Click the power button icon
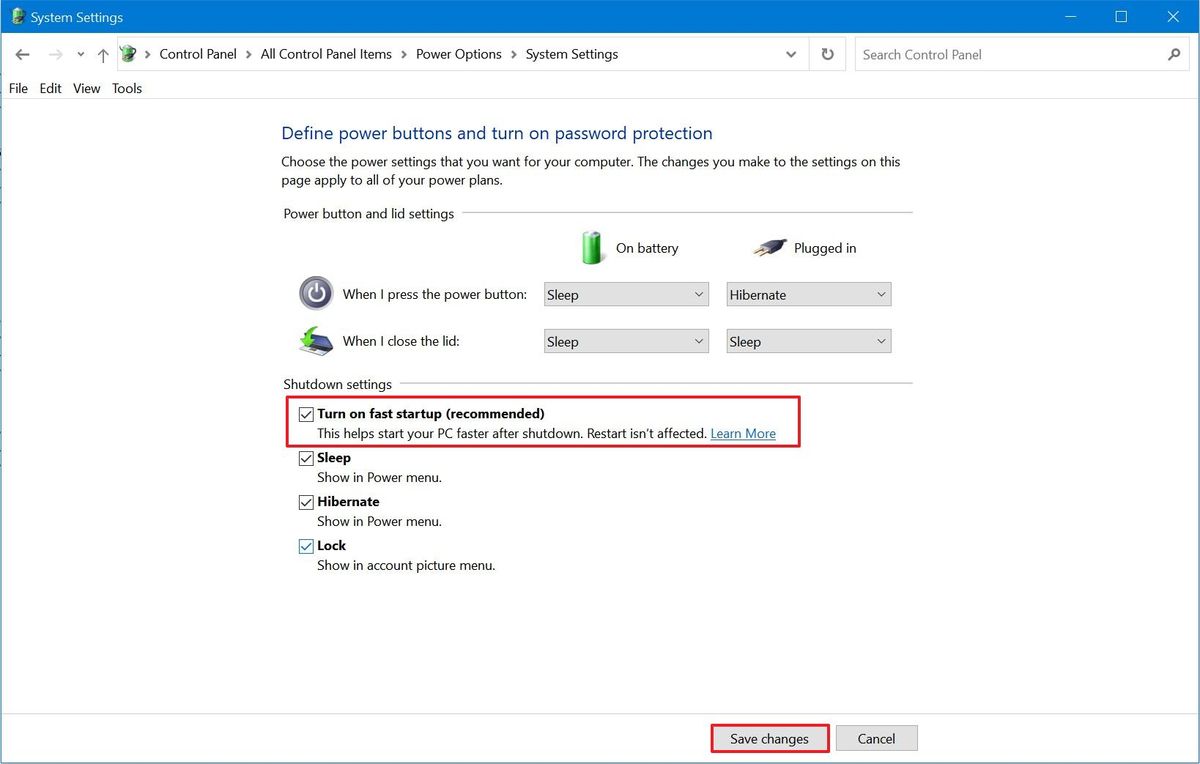The image size is (1200, 764). [315, 294]
